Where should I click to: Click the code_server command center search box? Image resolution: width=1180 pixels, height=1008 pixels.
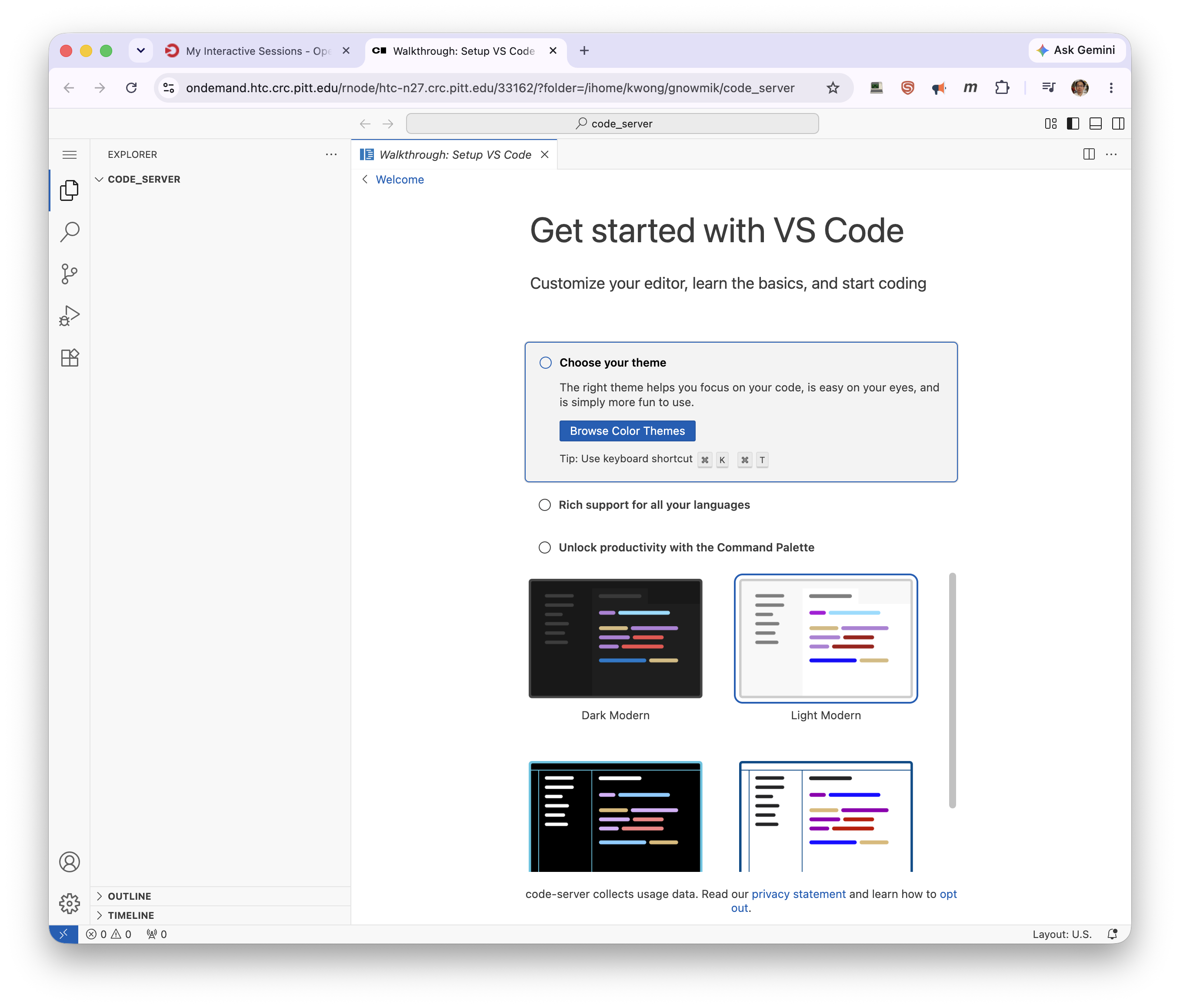pos(612,123)
